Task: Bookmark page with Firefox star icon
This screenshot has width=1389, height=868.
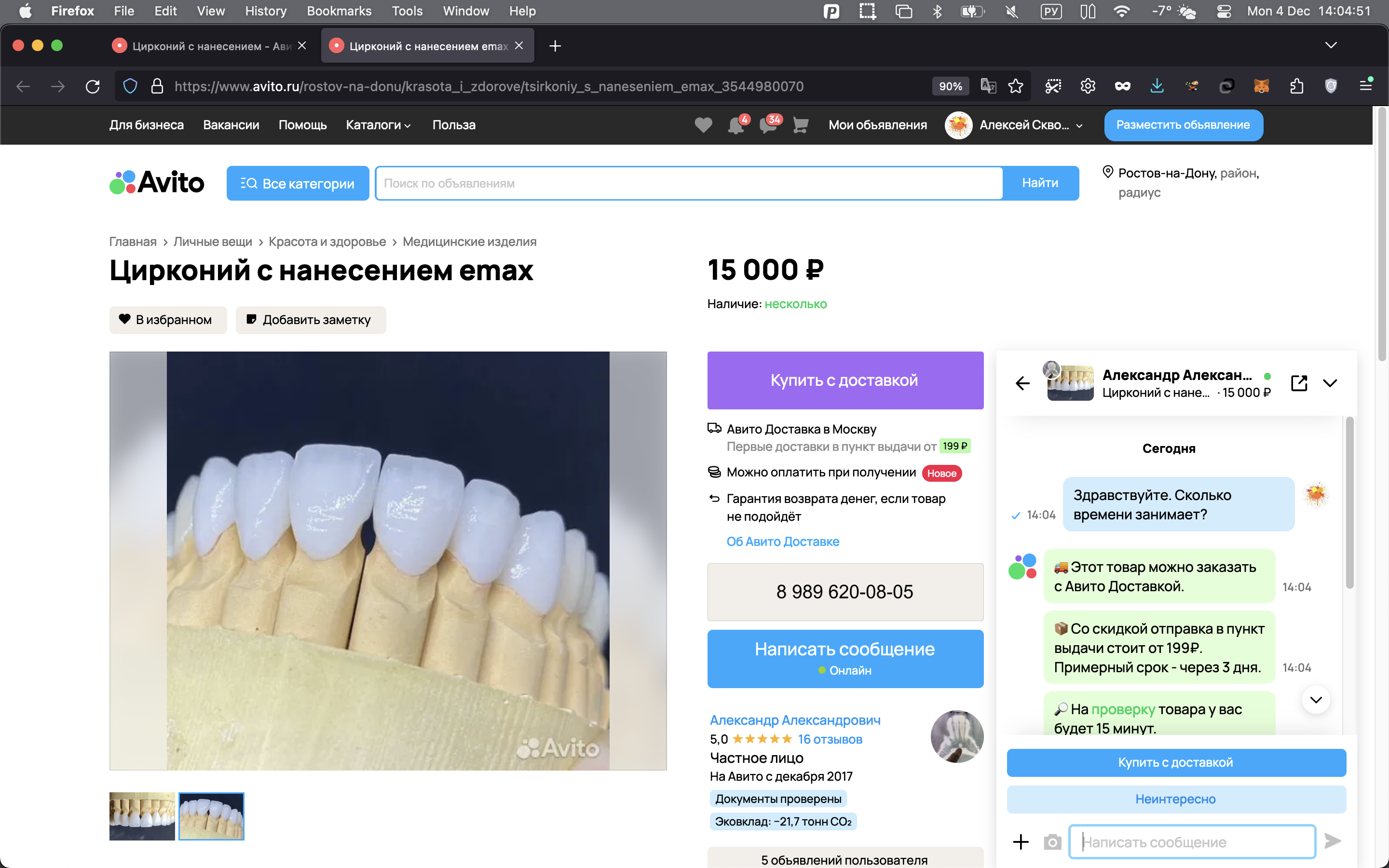Action: (x=1015, y=86)
